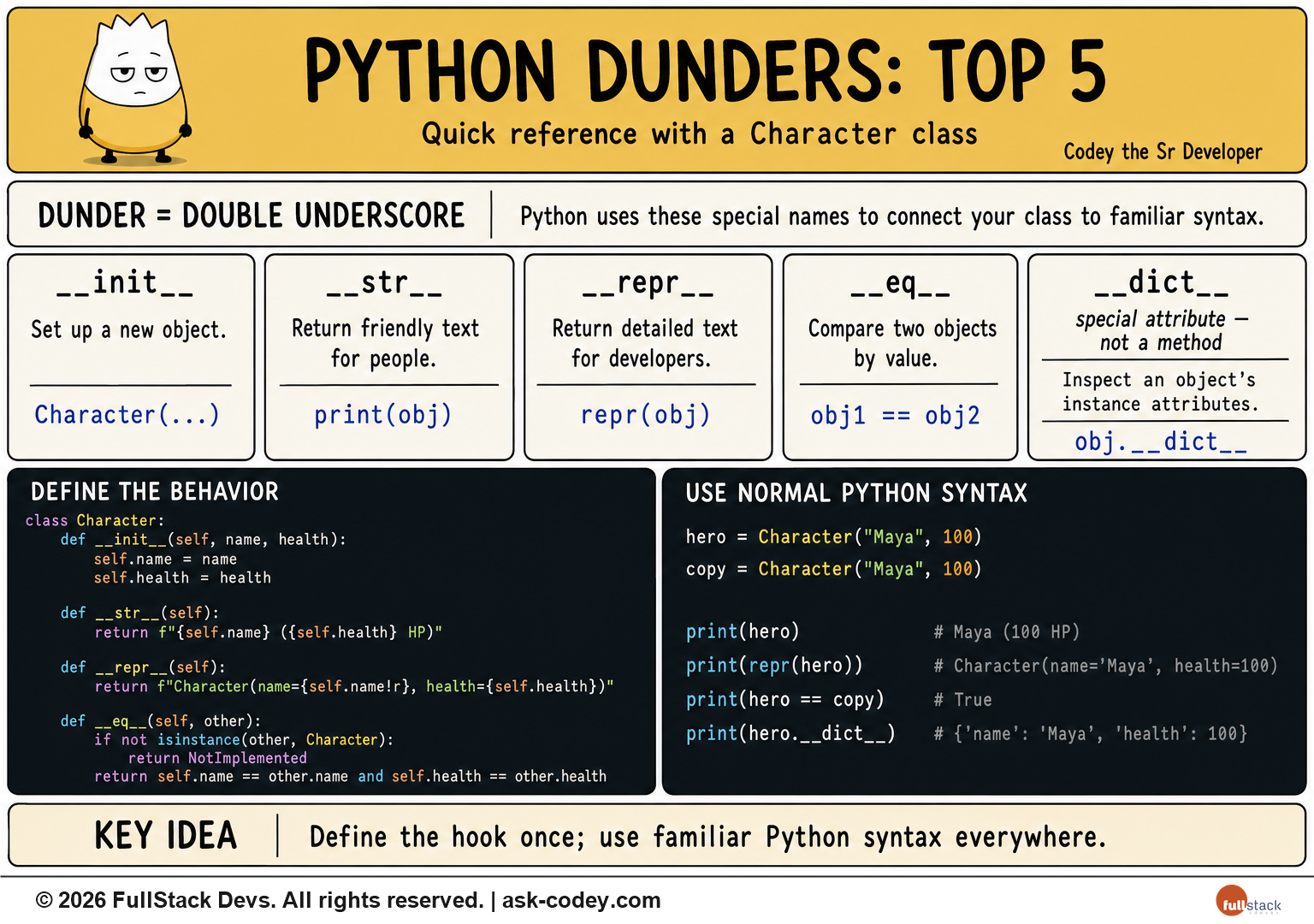This screenshot has width=1314, height=924.
Task: Click 'DUNDER = DOUBLE UNDERSCORE' heading
Action: click(x=252, y=216)
